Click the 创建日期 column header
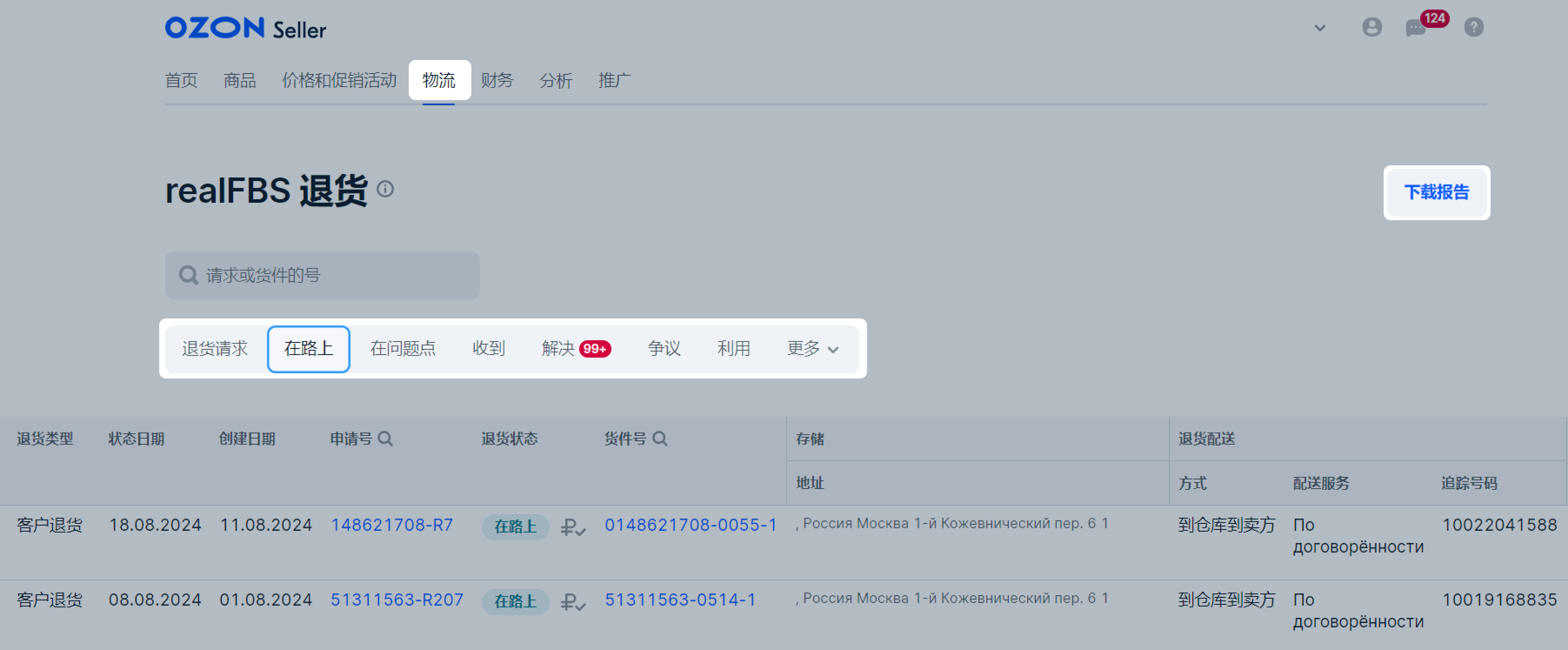The width and height of the screenshot is (1568, 650). point(247,439)
